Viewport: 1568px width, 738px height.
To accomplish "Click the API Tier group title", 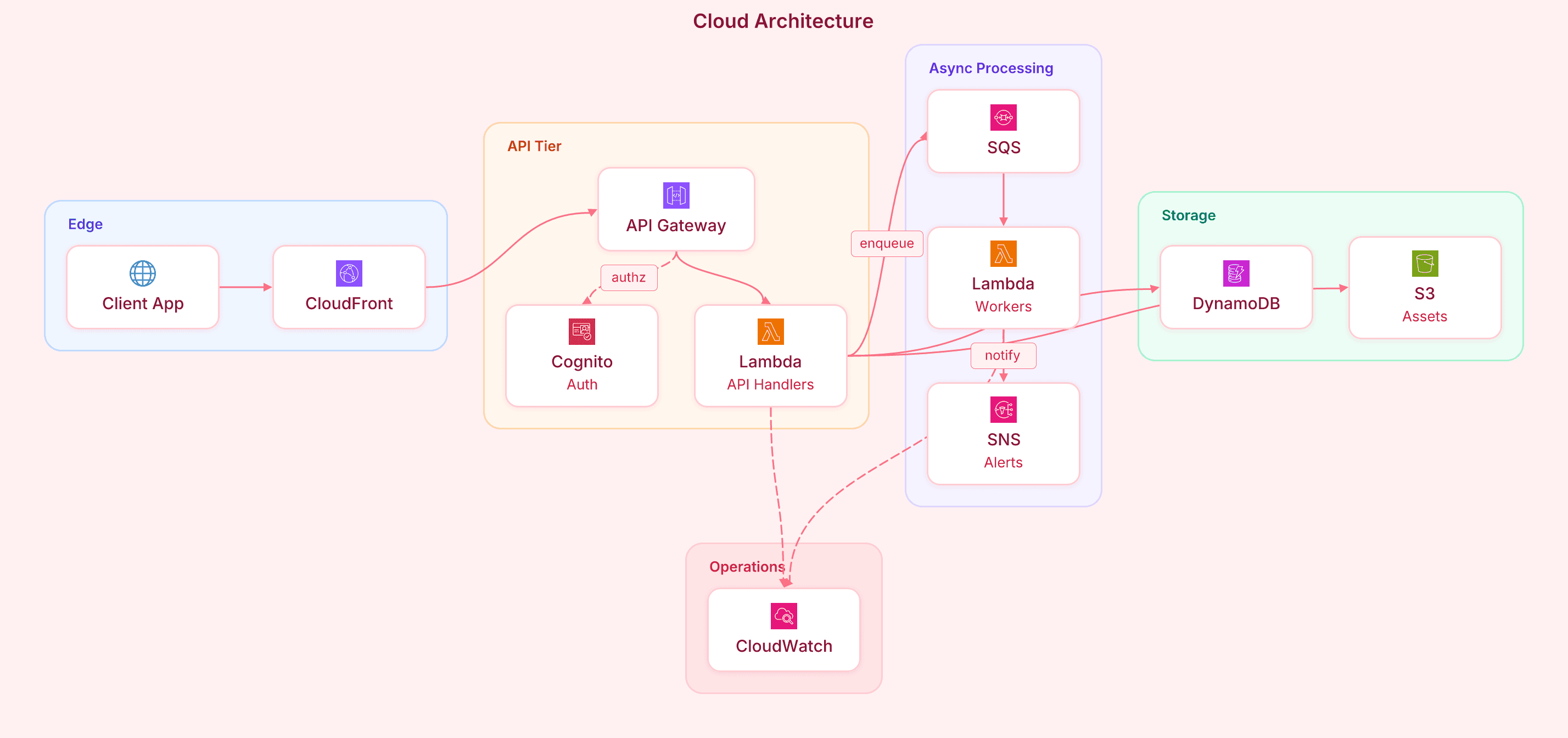I will pos(534,146).
